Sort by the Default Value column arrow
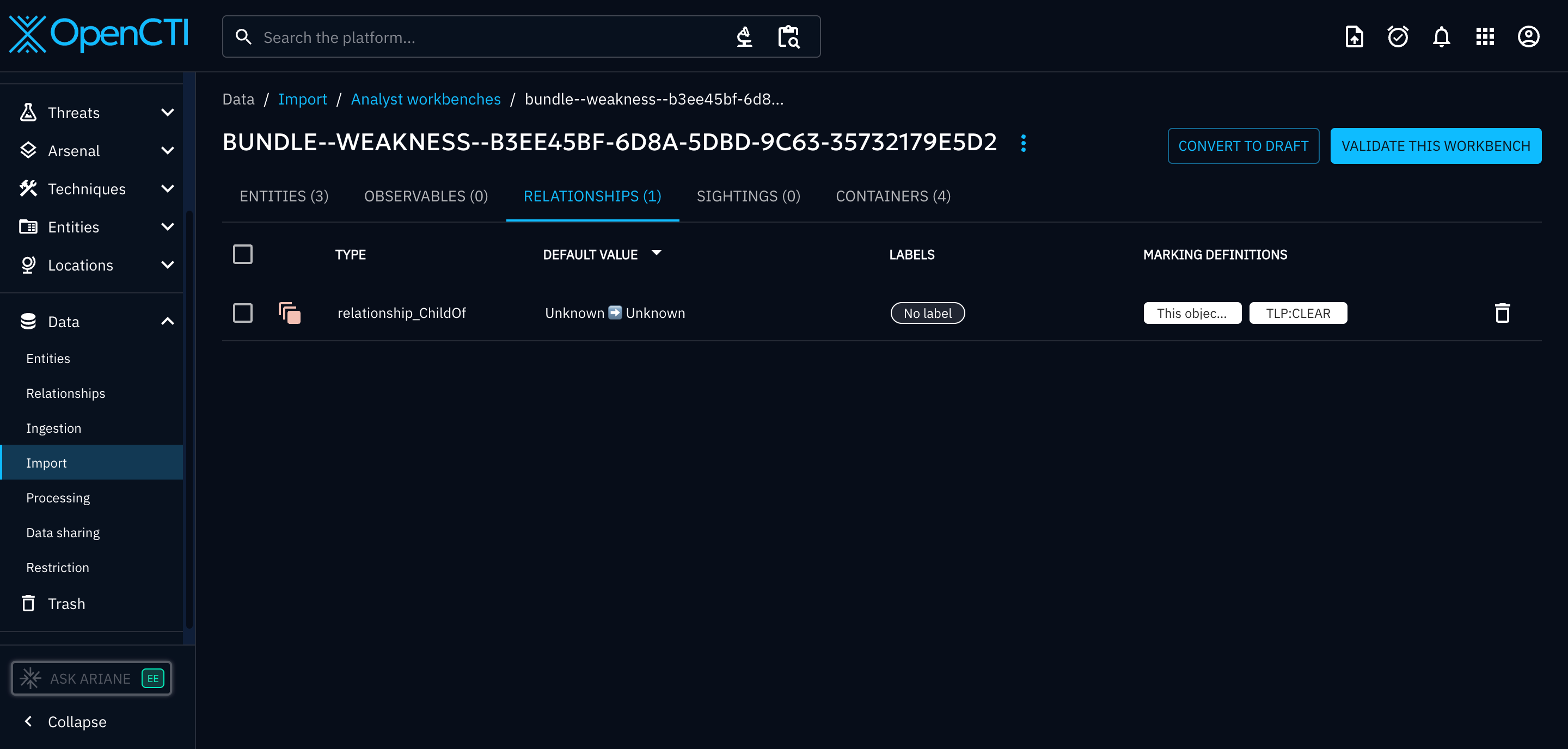The width and height of the screenshot is (1568, 749). (x=656, y=253)
